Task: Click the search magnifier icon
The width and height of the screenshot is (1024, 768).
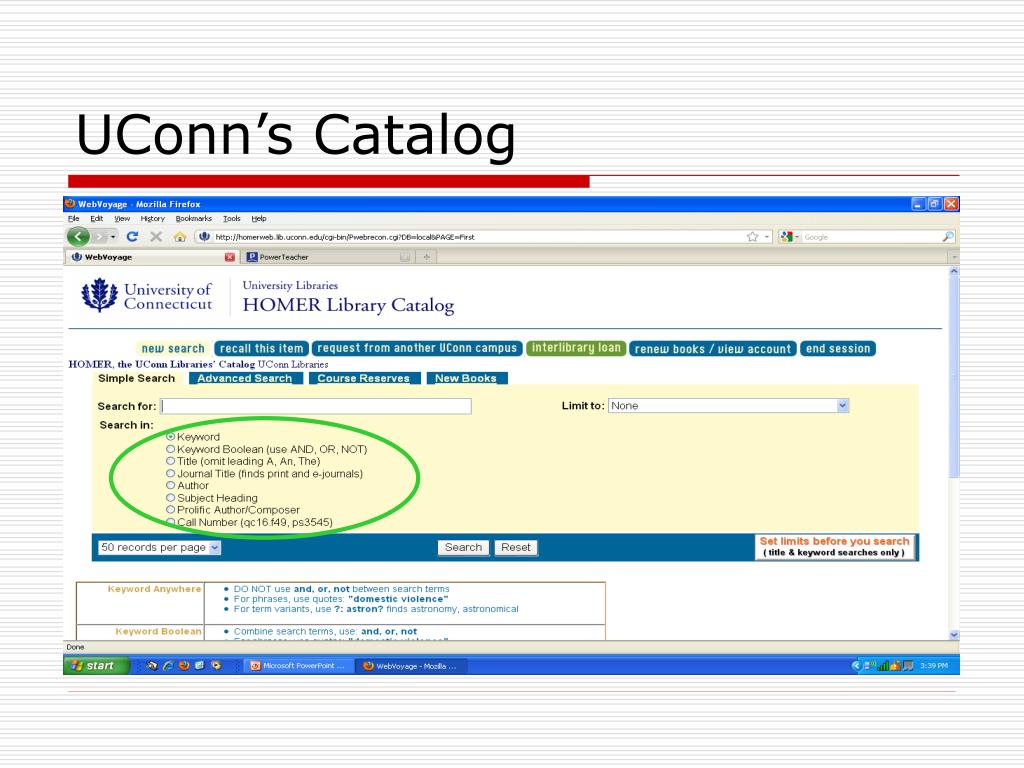Action: 948,236
